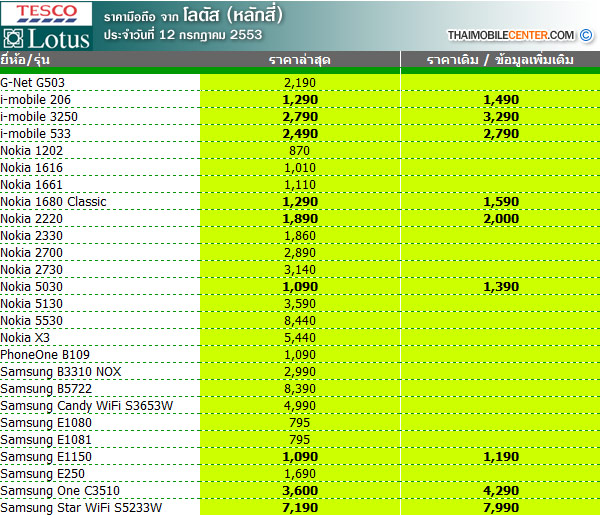Select the Nokia 1202 row name
The width and height of the screenshot is (600, 515).
click(31, 151)
